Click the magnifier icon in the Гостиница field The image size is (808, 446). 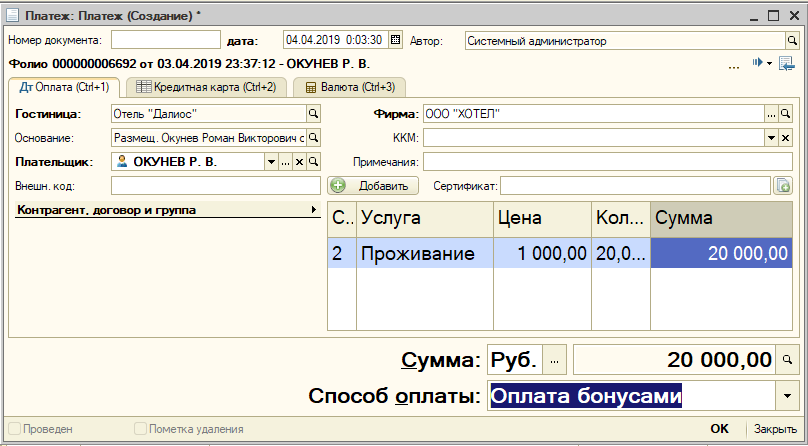[313, 114]
